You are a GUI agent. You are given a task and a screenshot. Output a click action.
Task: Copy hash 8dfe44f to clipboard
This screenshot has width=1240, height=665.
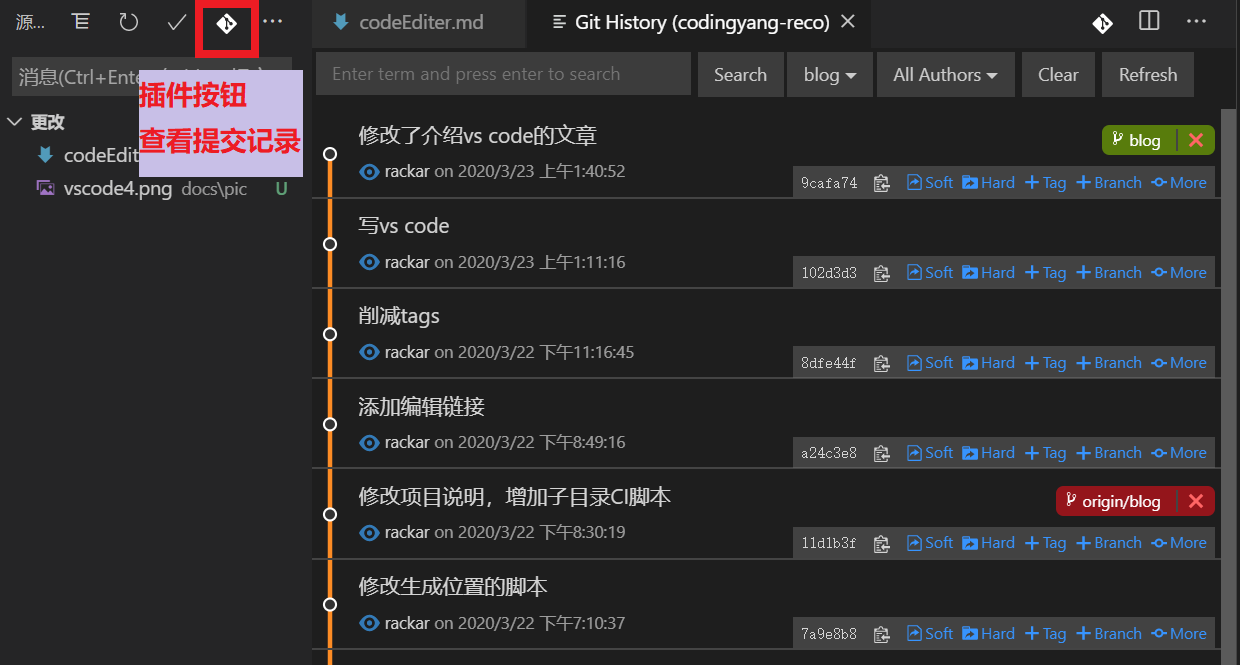881,363
